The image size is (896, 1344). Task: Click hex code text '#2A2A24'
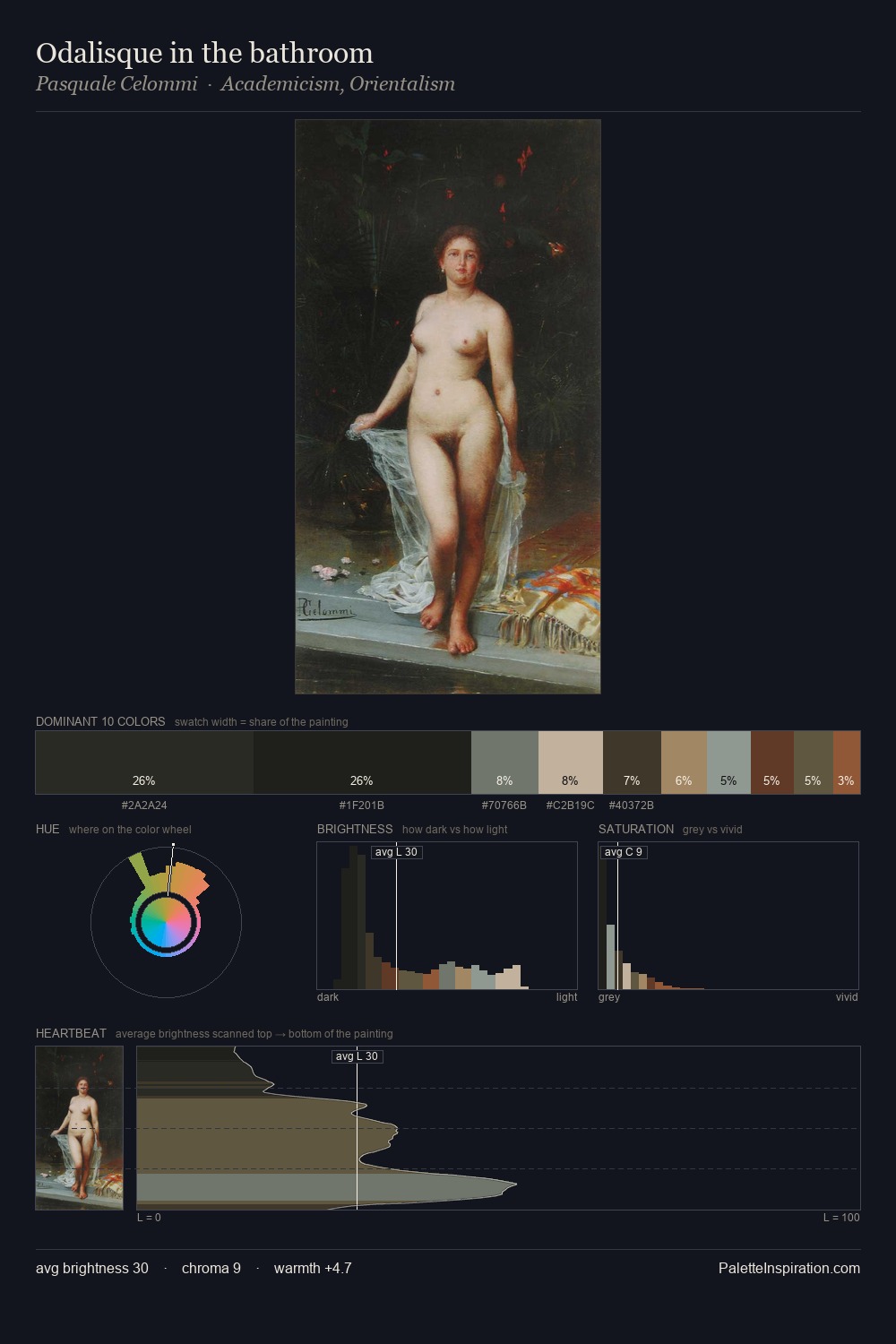144,806
